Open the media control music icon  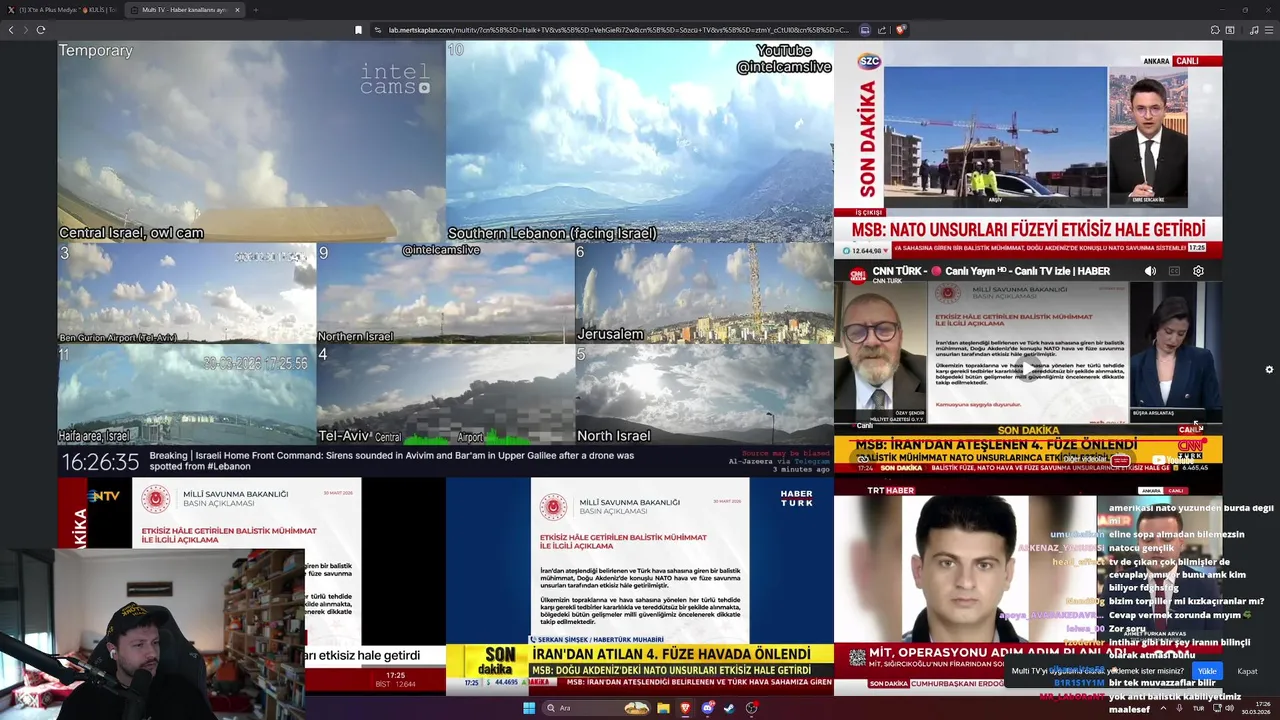pyautogui.click(x=1254, y=30)
